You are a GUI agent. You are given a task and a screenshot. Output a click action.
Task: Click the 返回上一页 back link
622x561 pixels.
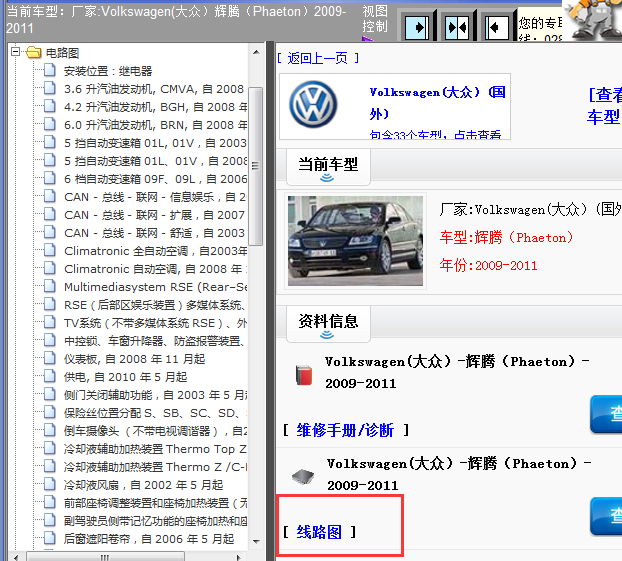[317, 58]
